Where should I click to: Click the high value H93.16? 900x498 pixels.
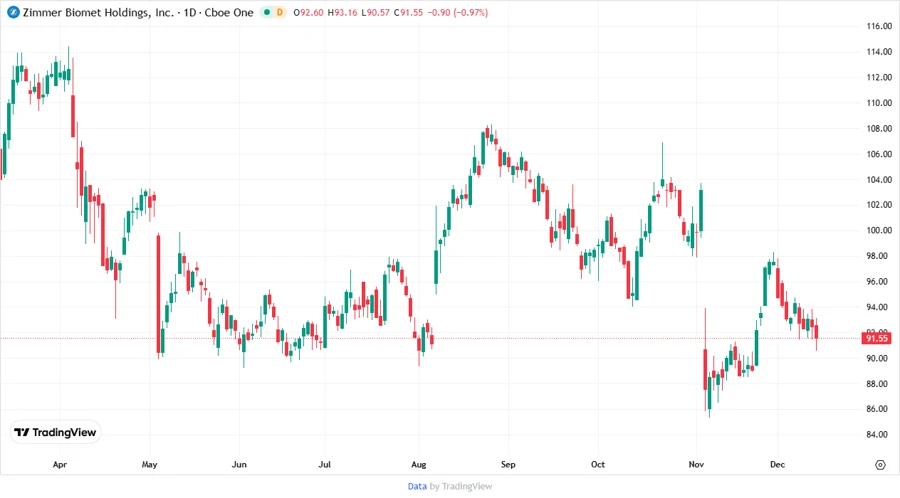click(342, 13)
